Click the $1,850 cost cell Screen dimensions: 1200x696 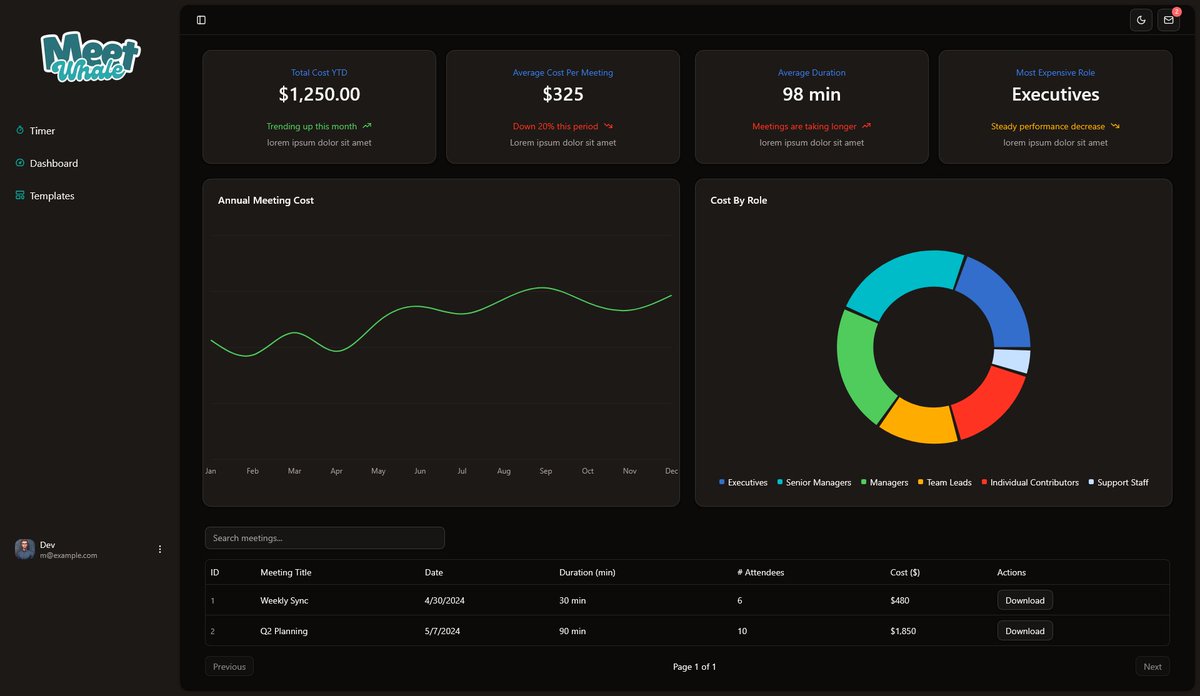[x=903, y=631]
